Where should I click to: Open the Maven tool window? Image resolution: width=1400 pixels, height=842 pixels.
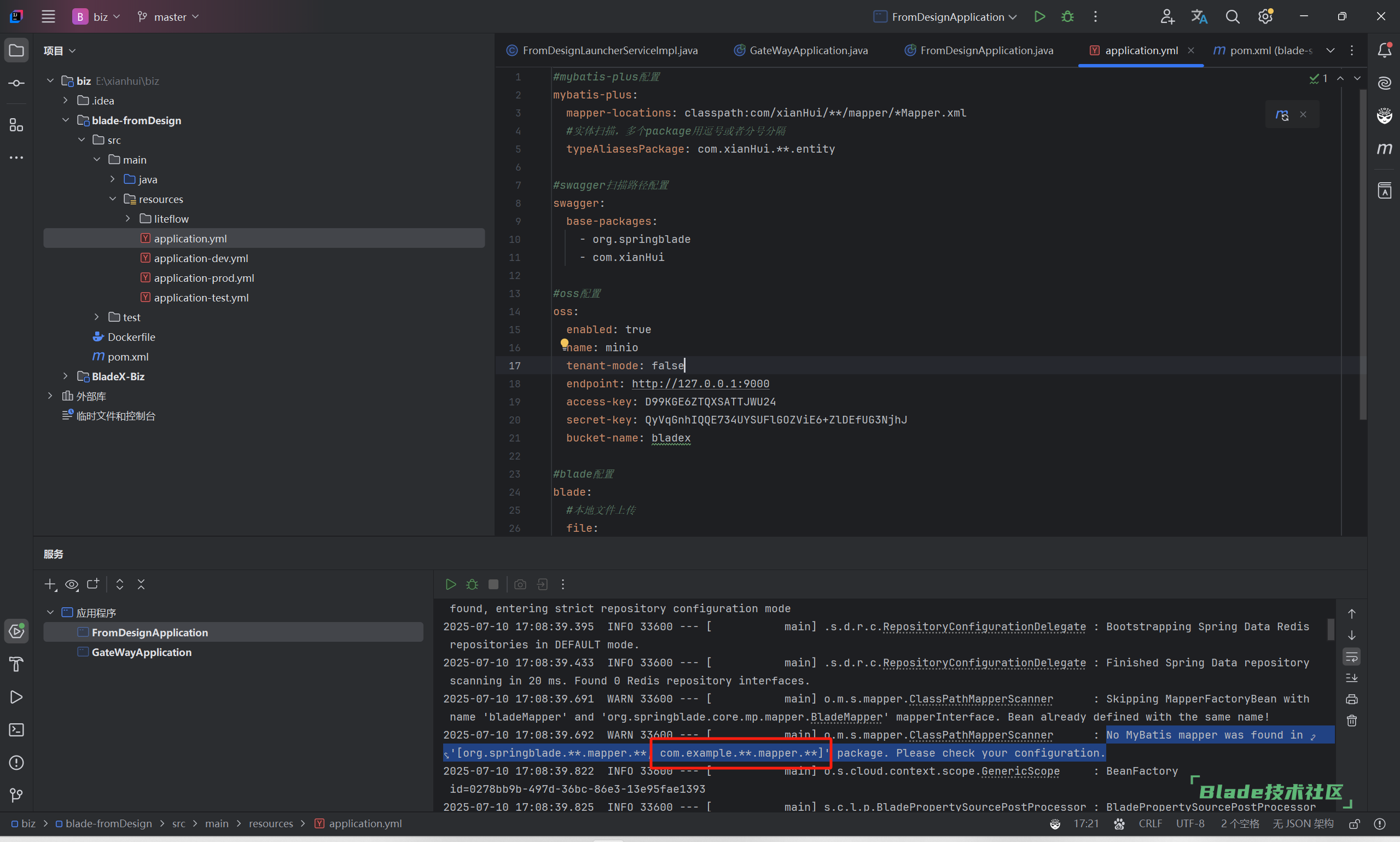[1384, 149]
